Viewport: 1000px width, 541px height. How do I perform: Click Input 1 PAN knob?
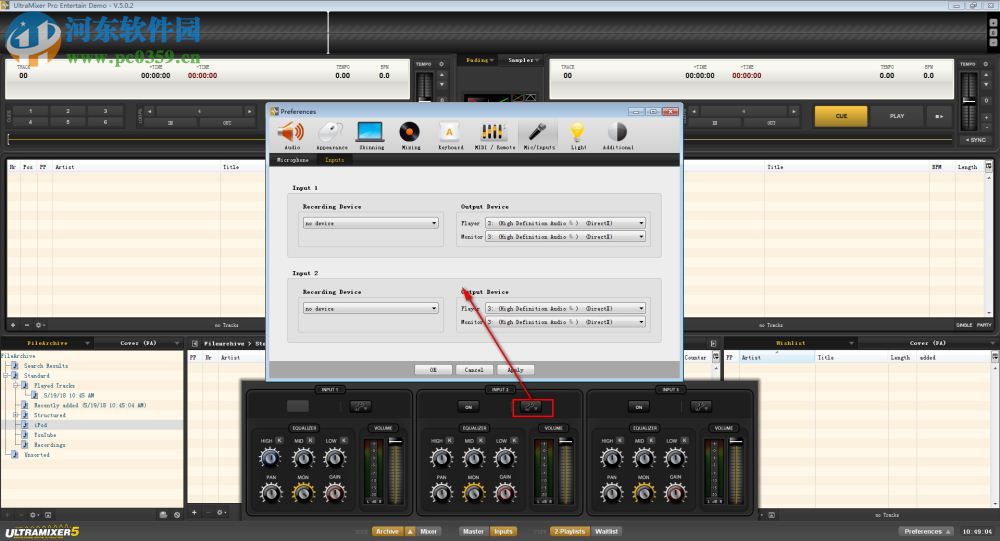[x=271, y=492]
